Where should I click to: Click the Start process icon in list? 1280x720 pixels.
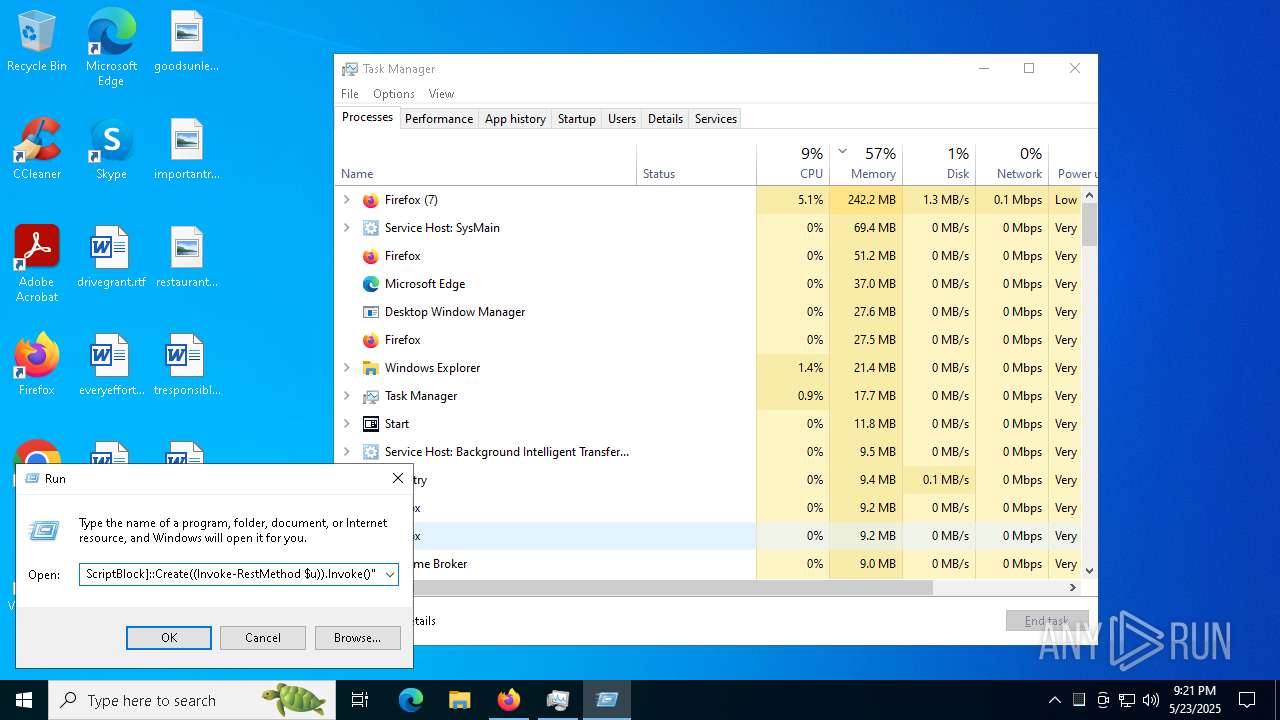click(371, 424)
